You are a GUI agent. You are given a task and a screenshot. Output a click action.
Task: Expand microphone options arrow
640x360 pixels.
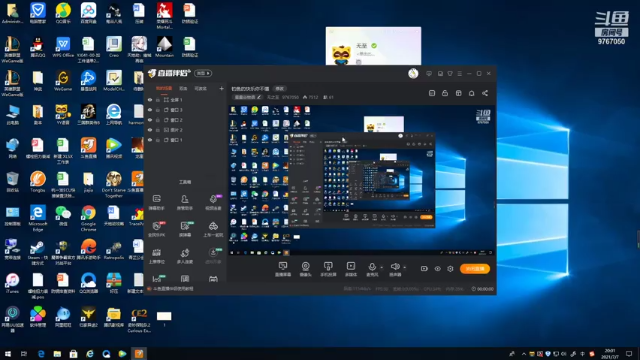coord(382,268)
